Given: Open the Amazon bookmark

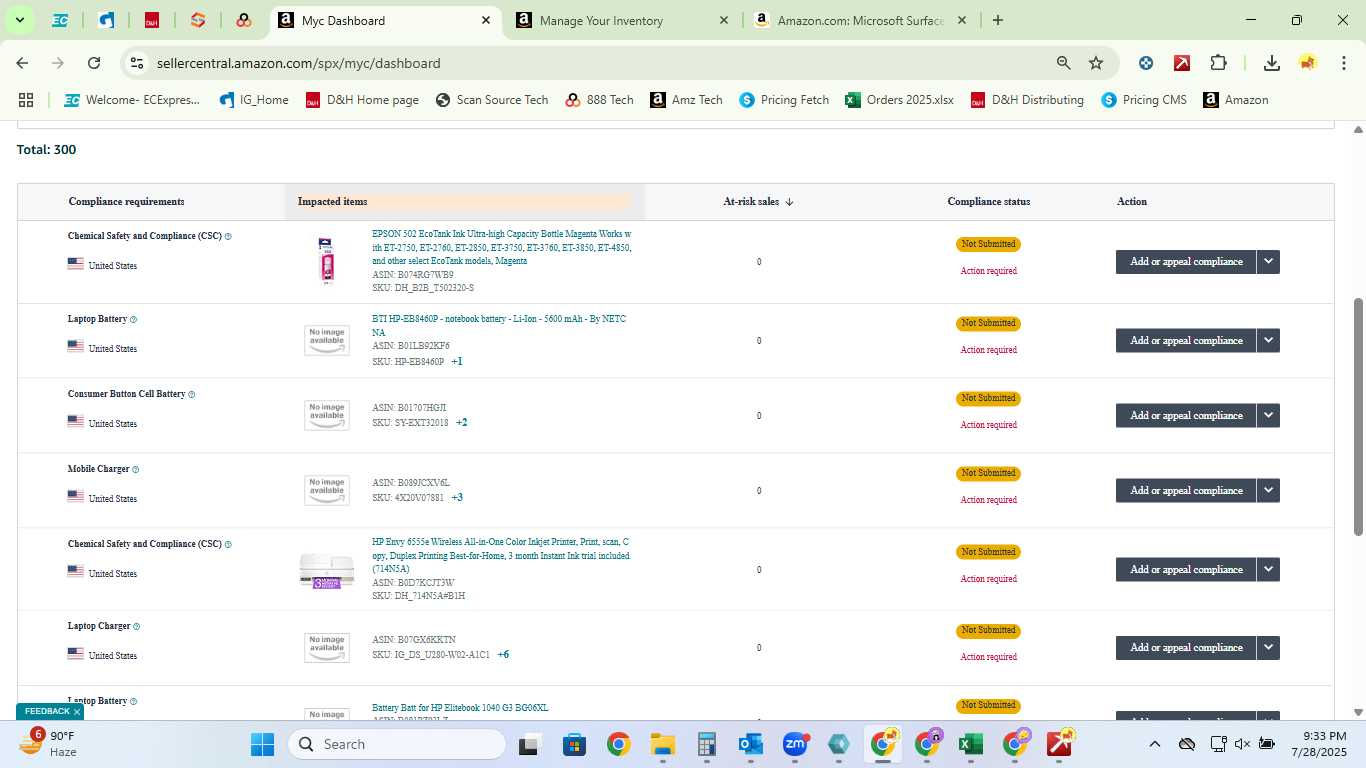Looking at the screenshot, I should pyautogui.click(x=1235, y=100).
